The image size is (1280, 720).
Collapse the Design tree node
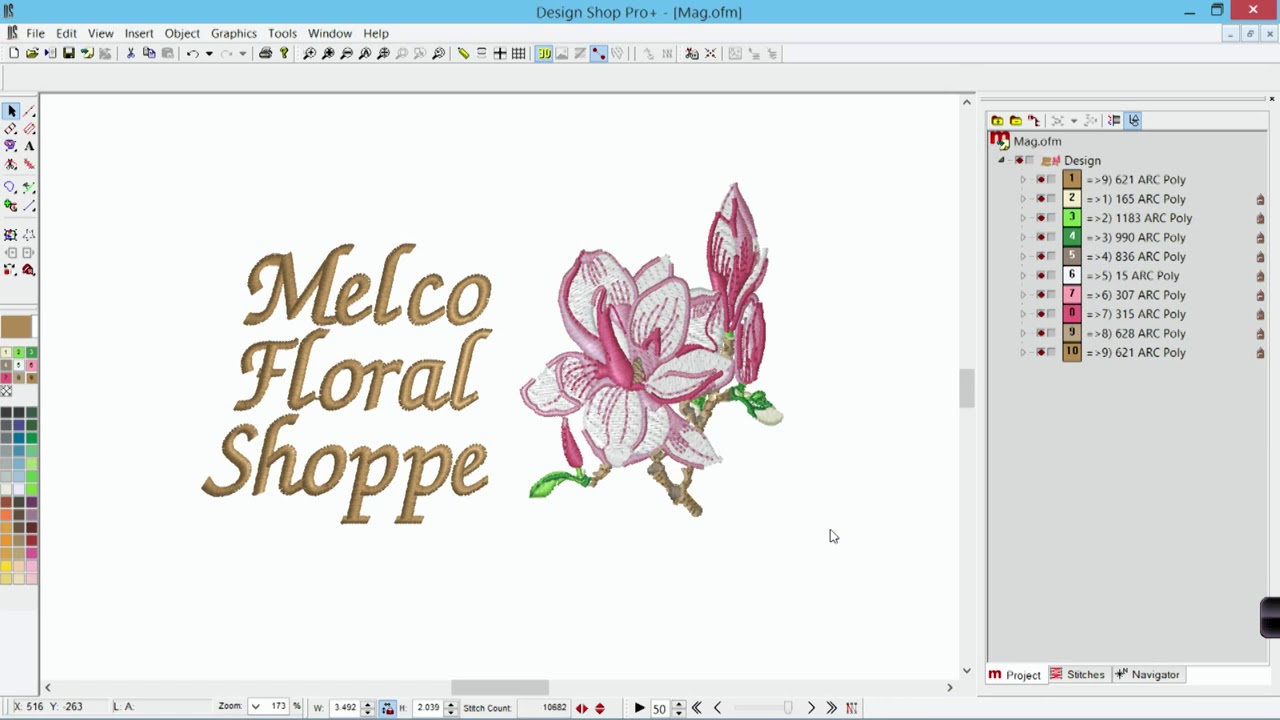[1002, 160]
